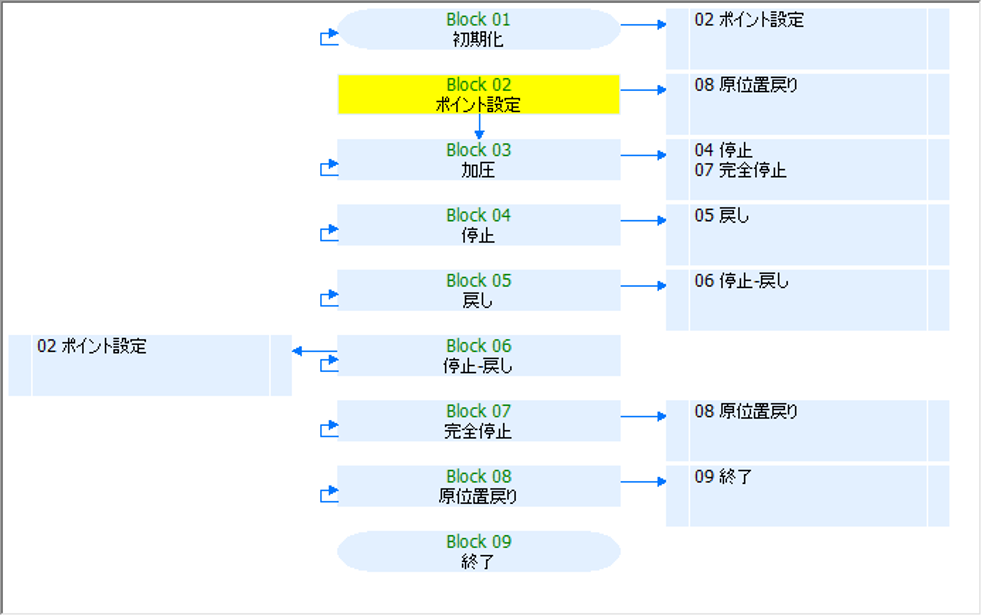Click the loop arrow icon beside Block 04
The width and height of the screenshot is (982, 616).
tap(329, 233)
